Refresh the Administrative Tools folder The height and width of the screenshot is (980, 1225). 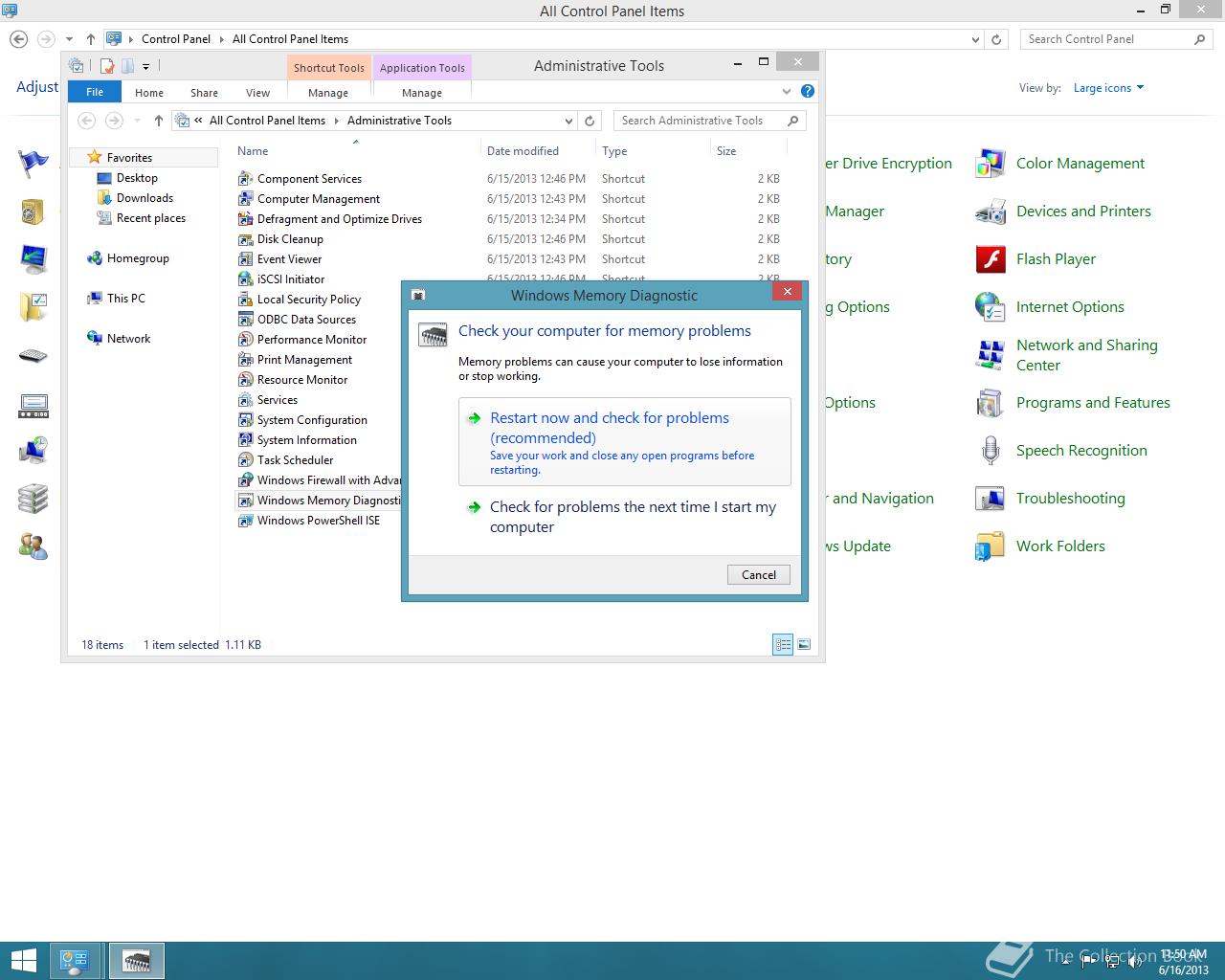click(x=590, y=121)
